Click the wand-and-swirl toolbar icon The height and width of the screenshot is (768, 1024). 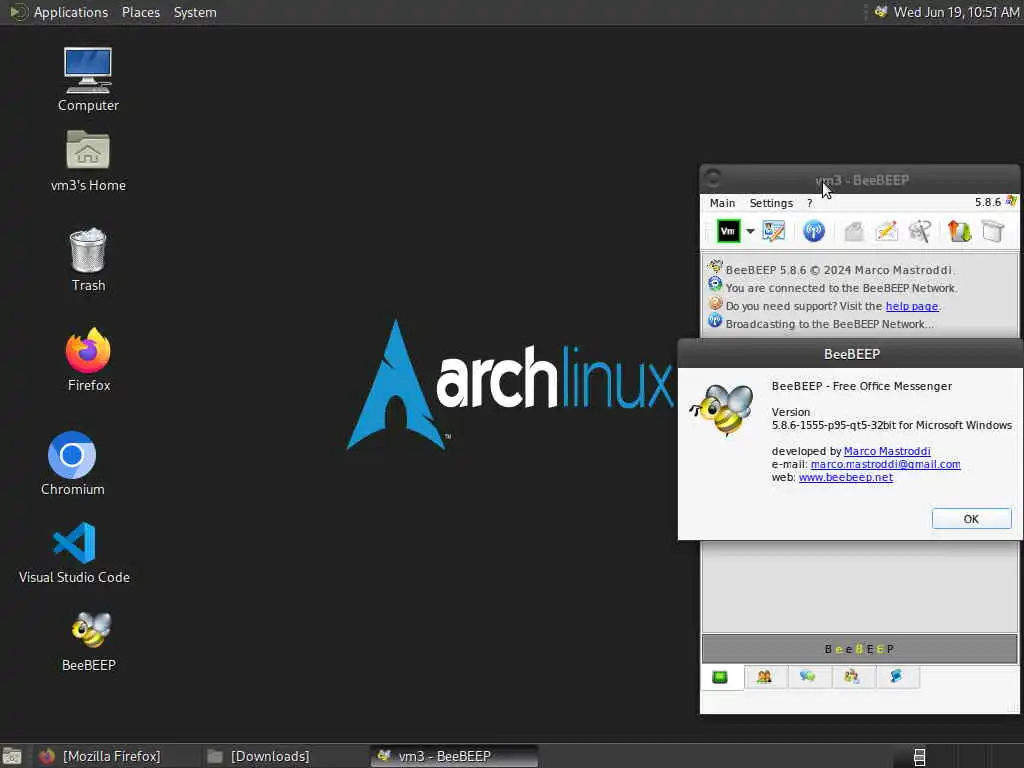[920, 231]
